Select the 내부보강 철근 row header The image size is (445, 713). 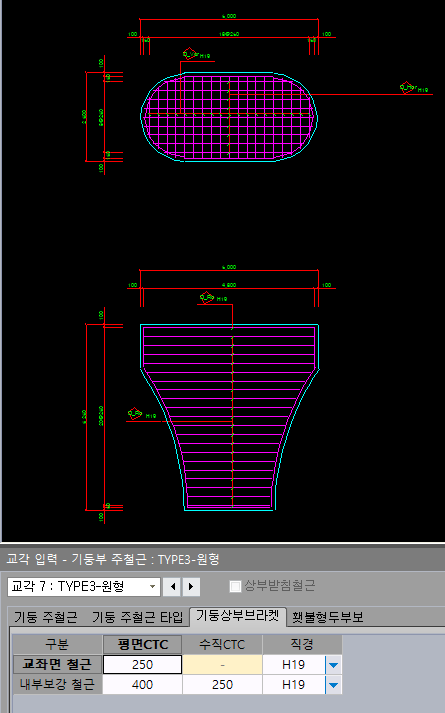[57, 684]
